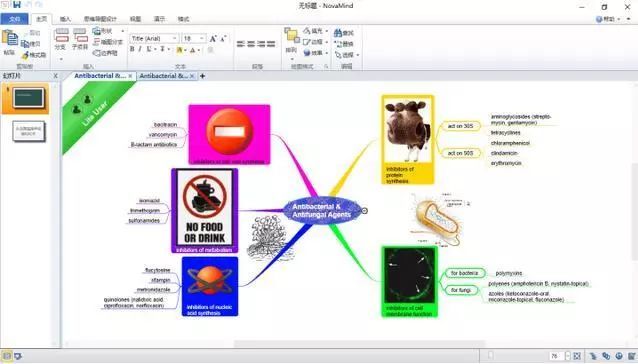Viewport: 638px width, 364px height.
Task: Select the 'act on 30S' subtopic
Action: 461,126
